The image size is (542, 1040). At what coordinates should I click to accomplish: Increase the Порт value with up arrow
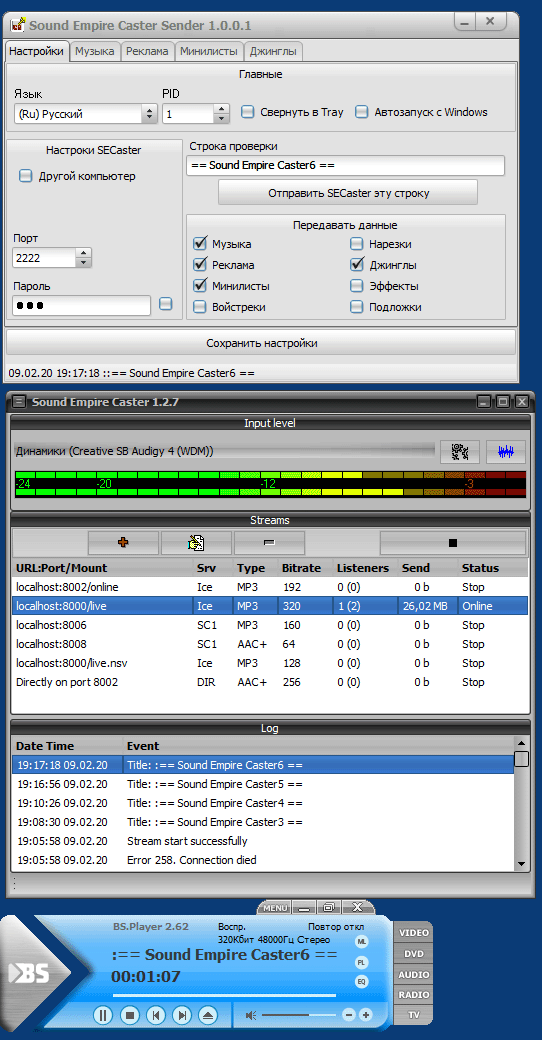click(84, 253)
